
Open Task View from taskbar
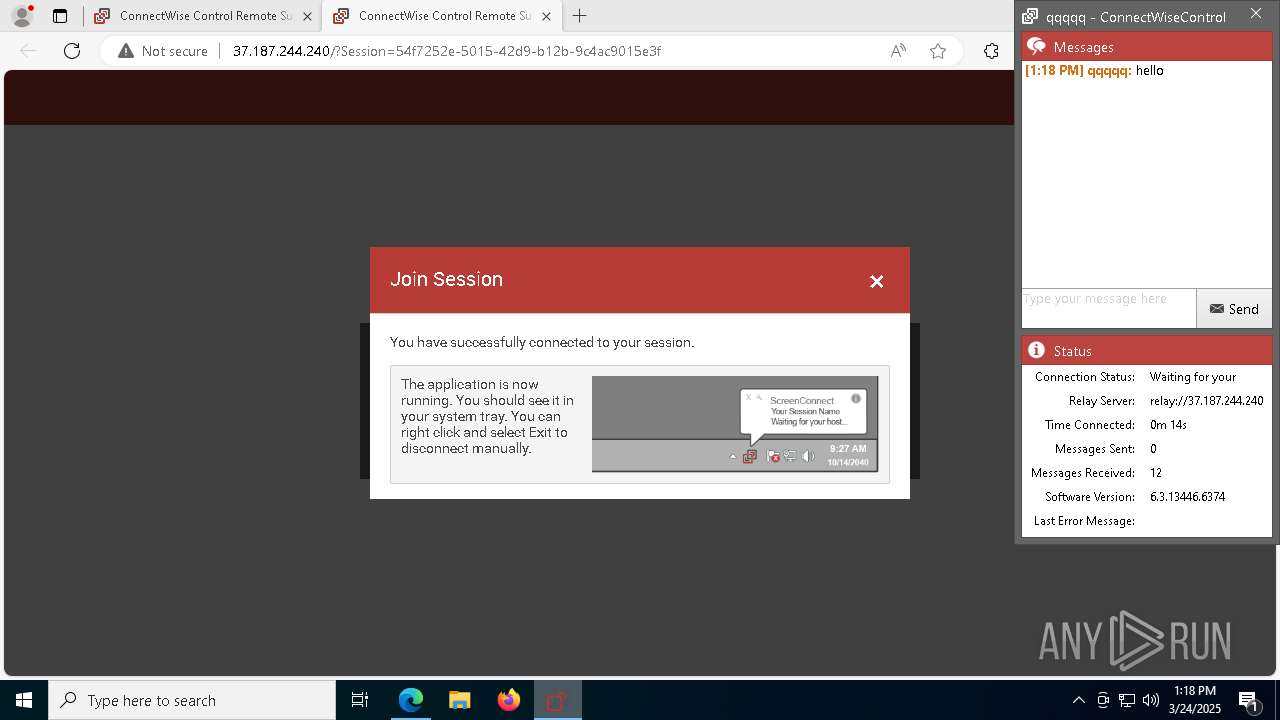360,700
